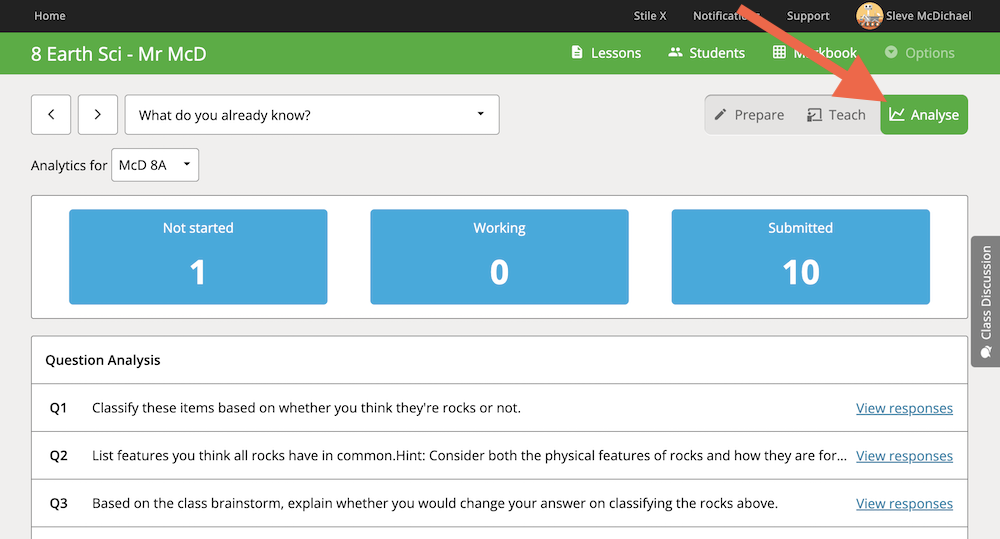Click the Lessons document icon
This screenshot has width=1000, height=539.
577,52
